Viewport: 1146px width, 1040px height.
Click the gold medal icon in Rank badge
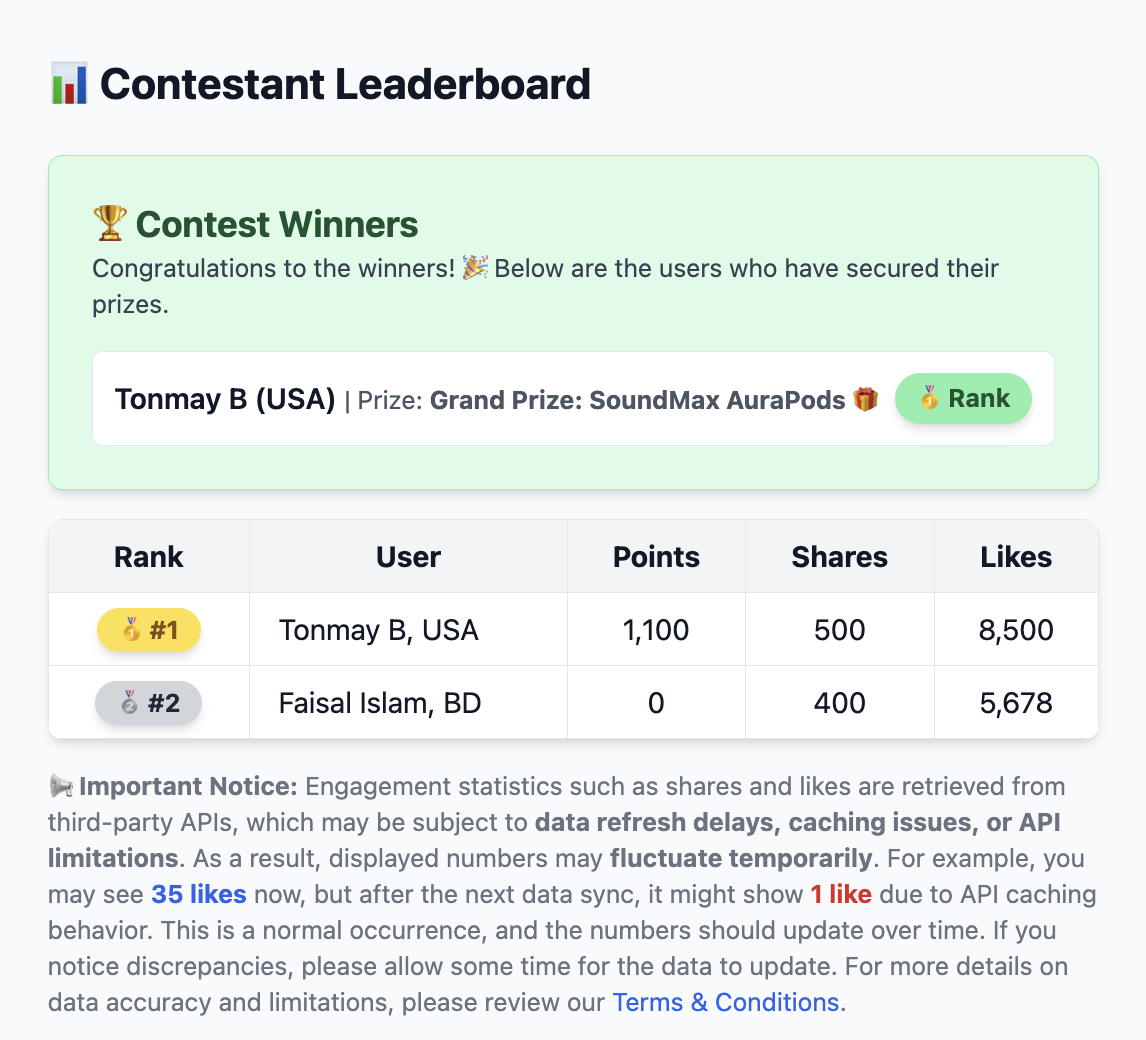(930, 398)
